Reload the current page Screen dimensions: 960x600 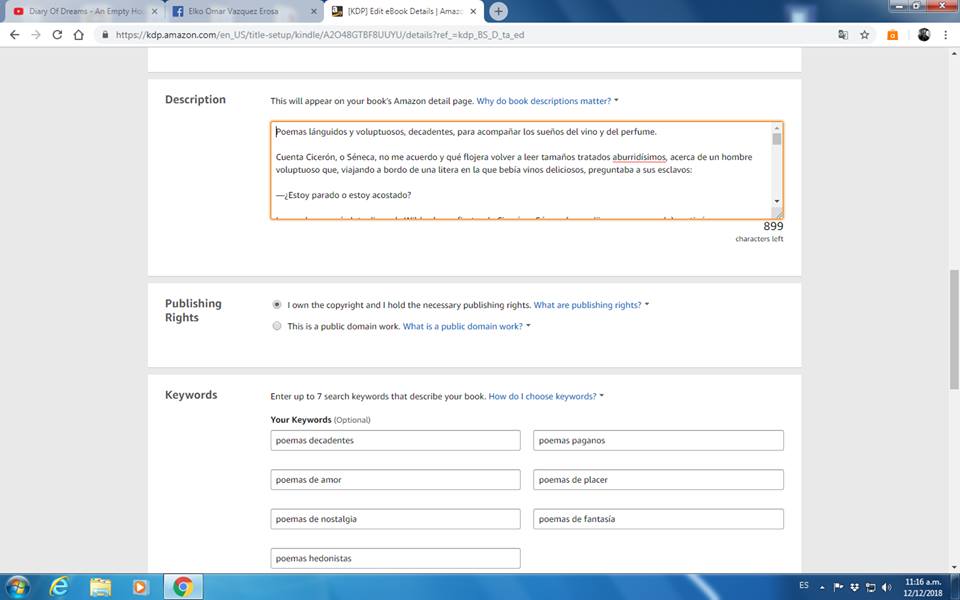point(57,34)
